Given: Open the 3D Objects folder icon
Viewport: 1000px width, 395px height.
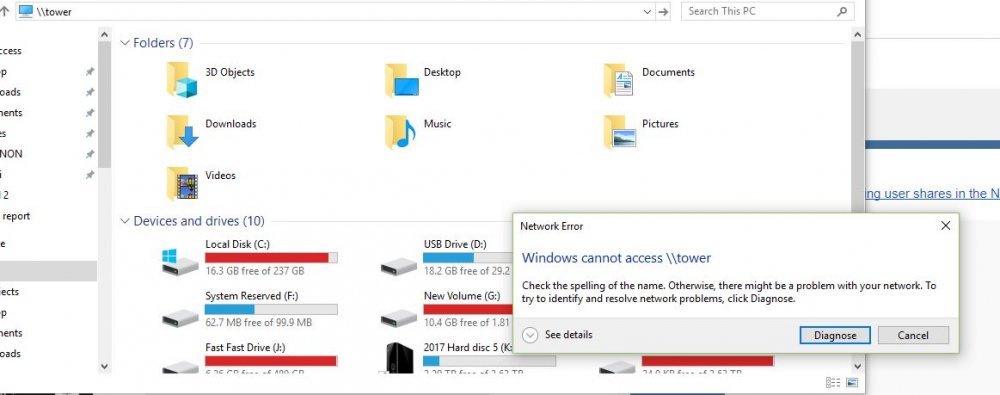Looking at the screenshot, I should coord(182,80).
